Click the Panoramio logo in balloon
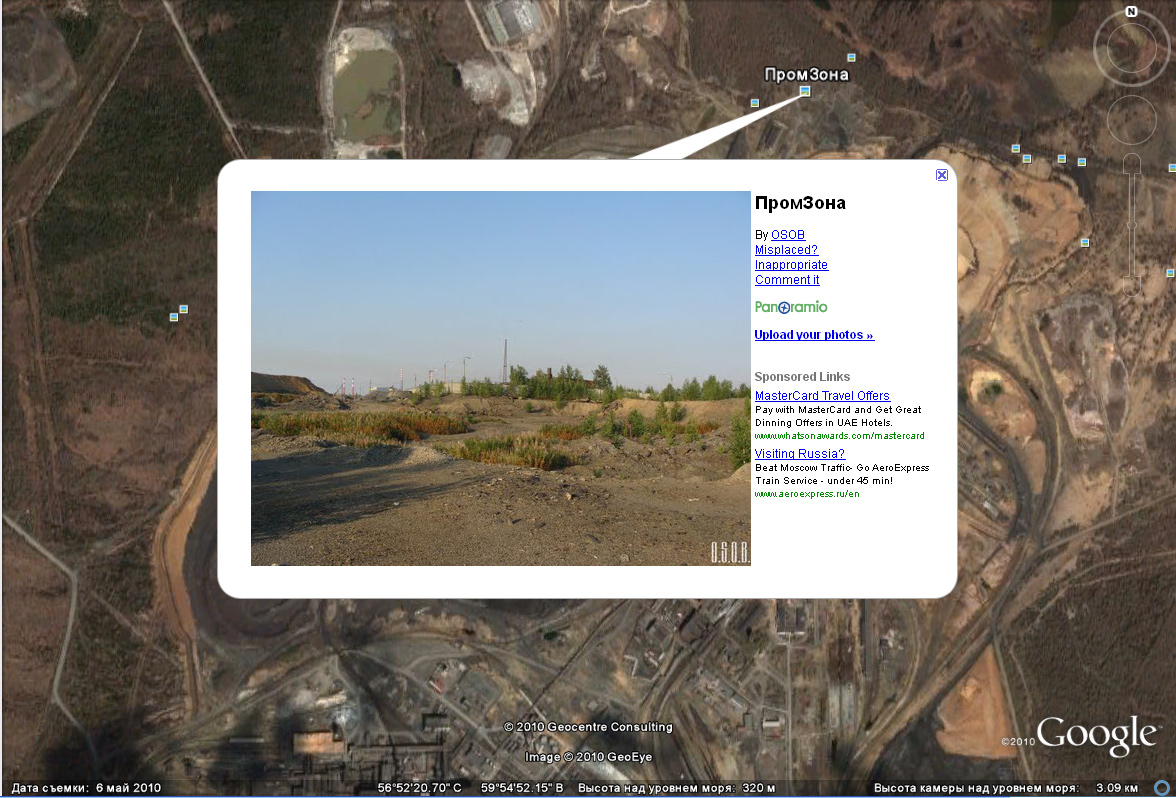Screen dimensions: 1176x798 (x=790, y=307)
